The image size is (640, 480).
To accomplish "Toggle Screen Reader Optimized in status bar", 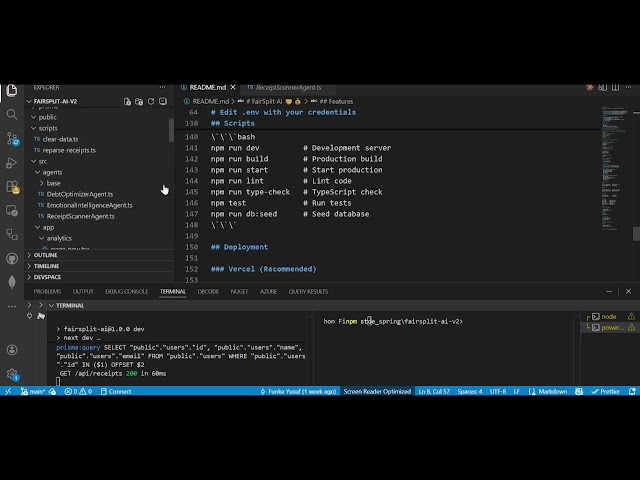I will [x=377, y=391].
